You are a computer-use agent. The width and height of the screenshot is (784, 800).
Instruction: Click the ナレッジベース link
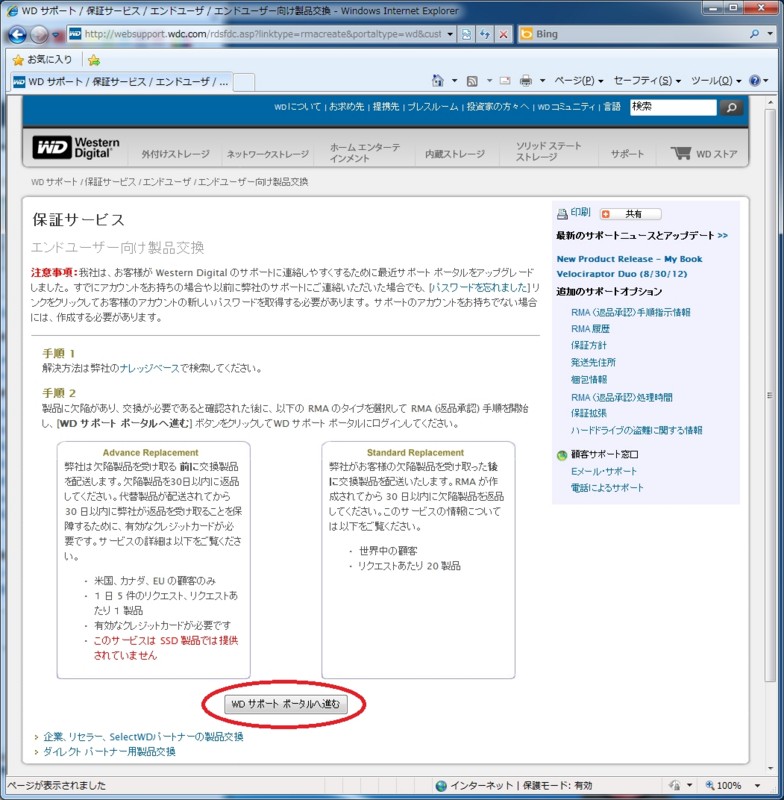pyautogui.click(x=149, y=368)
